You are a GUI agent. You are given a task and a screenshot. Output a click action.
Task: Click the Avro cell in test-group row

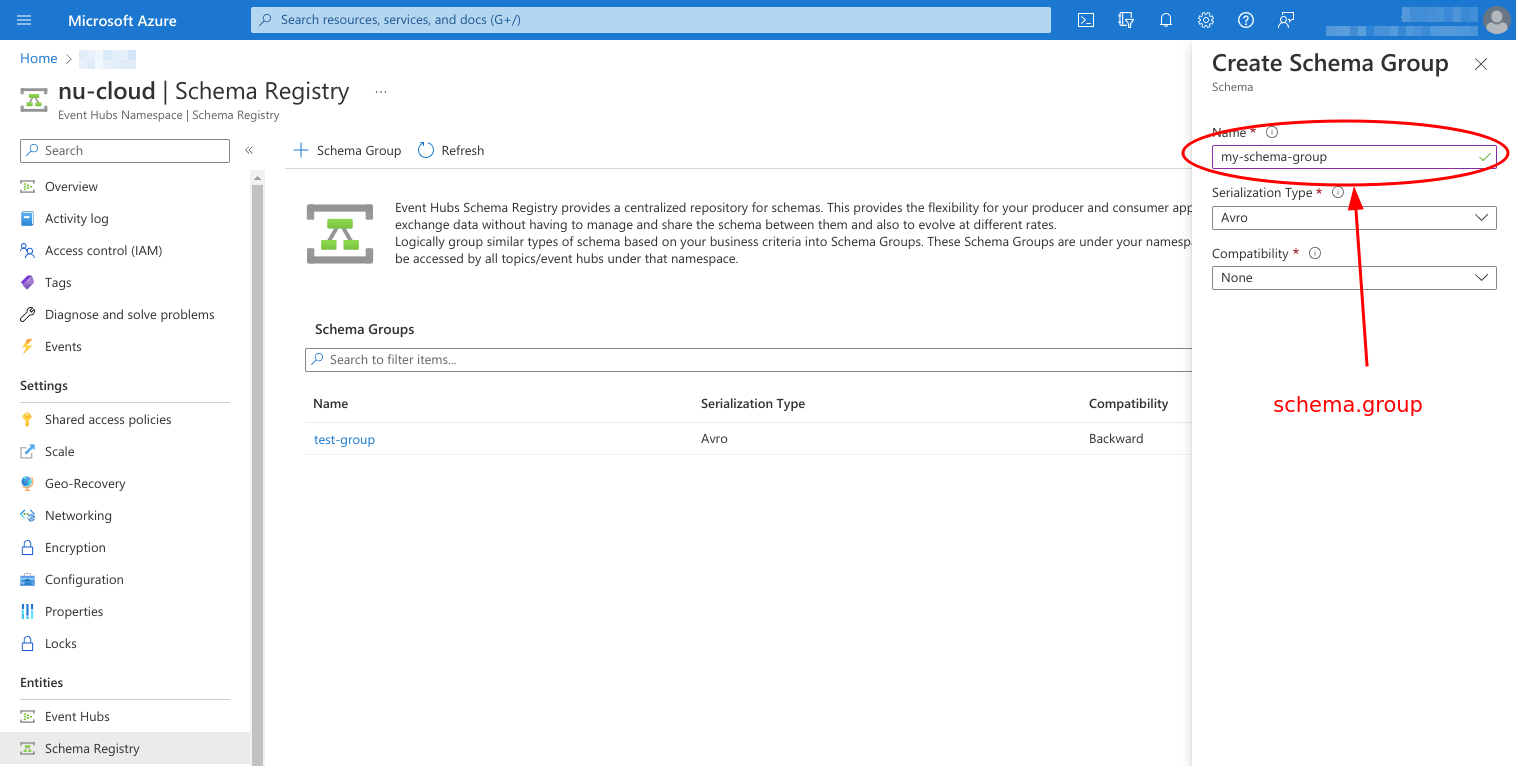click(714, 439)
